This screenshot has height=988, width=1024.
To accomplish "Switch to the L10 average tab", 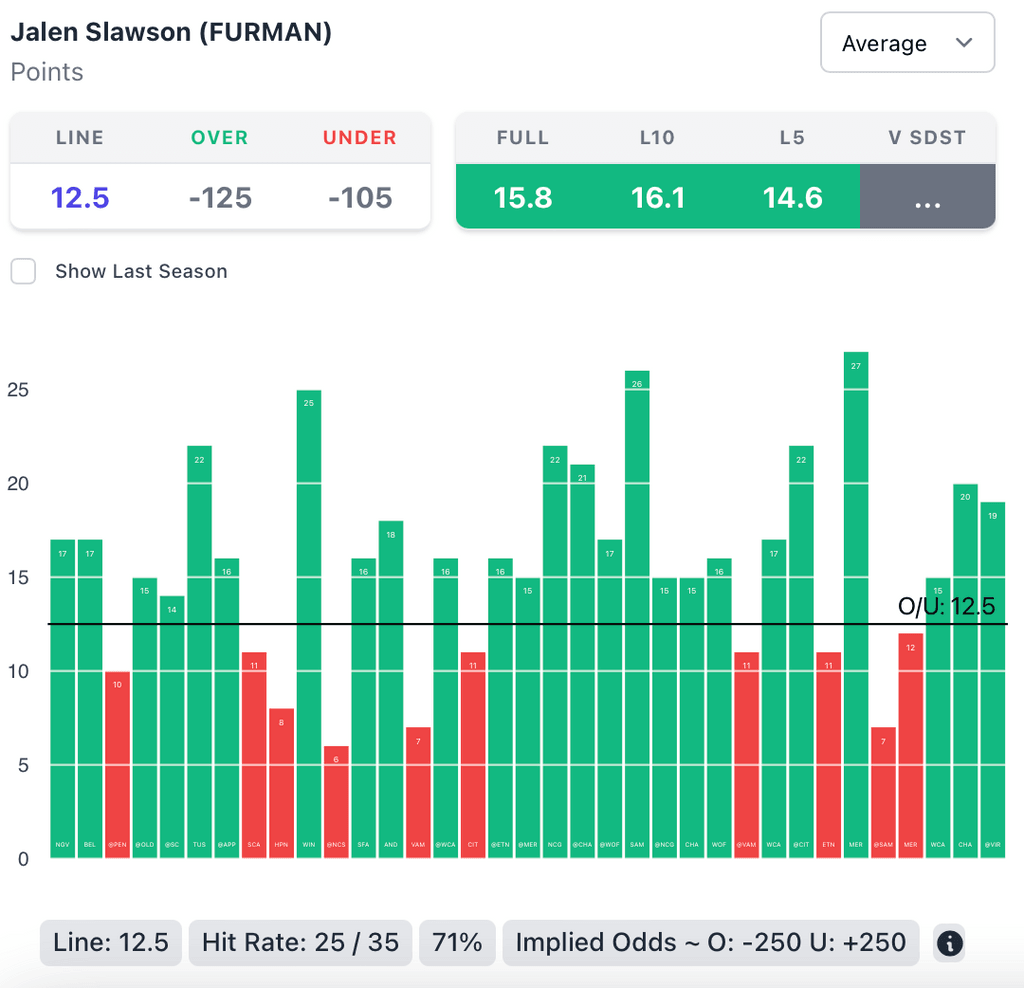I will click(658, 198).
